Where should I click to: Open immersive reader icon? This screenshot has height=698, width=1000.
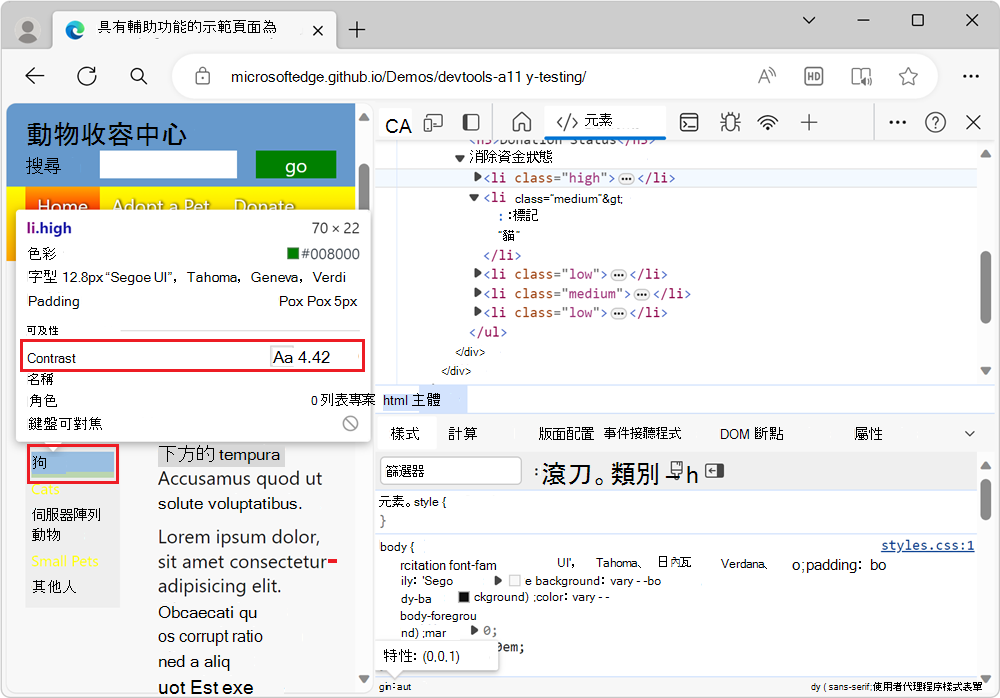point(862,77)
